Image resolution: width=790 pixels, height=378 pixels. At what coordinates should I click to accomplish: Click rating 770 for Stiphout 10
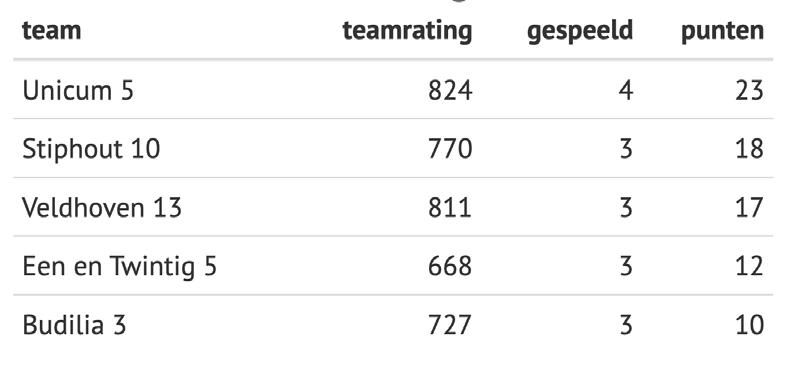pos(450,149)
